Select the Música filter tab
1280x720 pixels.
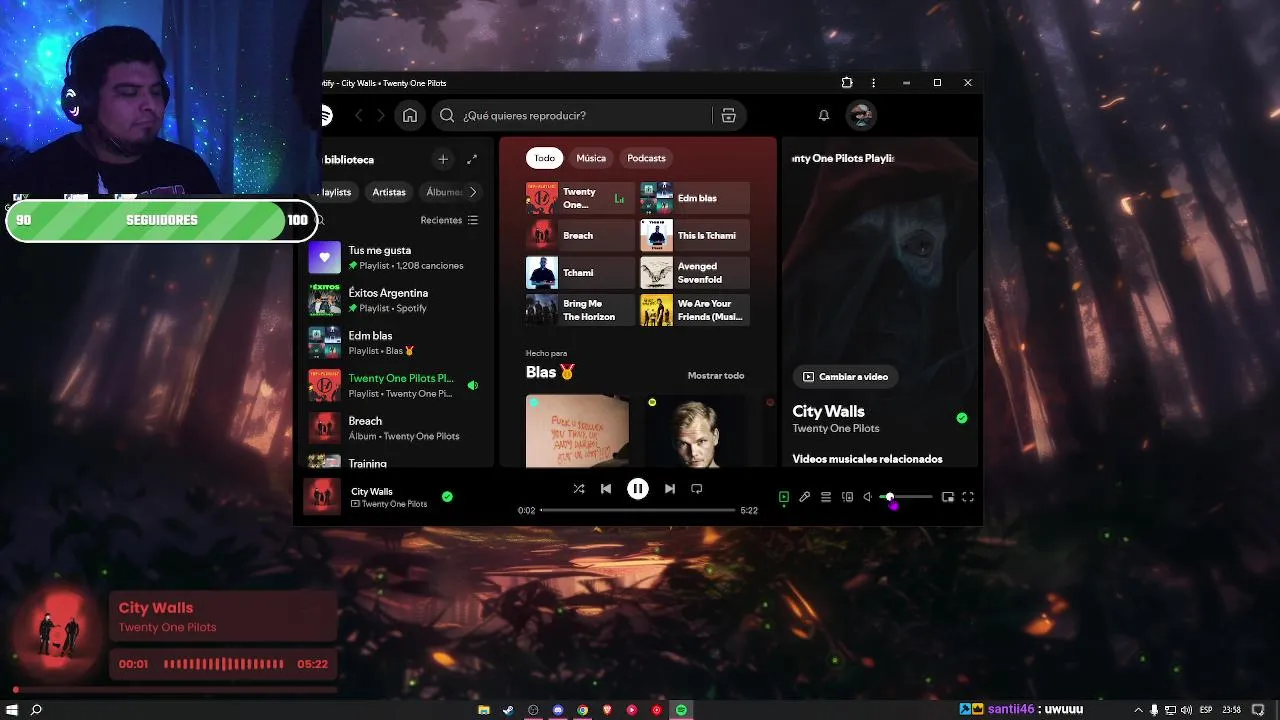click(x=591, y=158)
